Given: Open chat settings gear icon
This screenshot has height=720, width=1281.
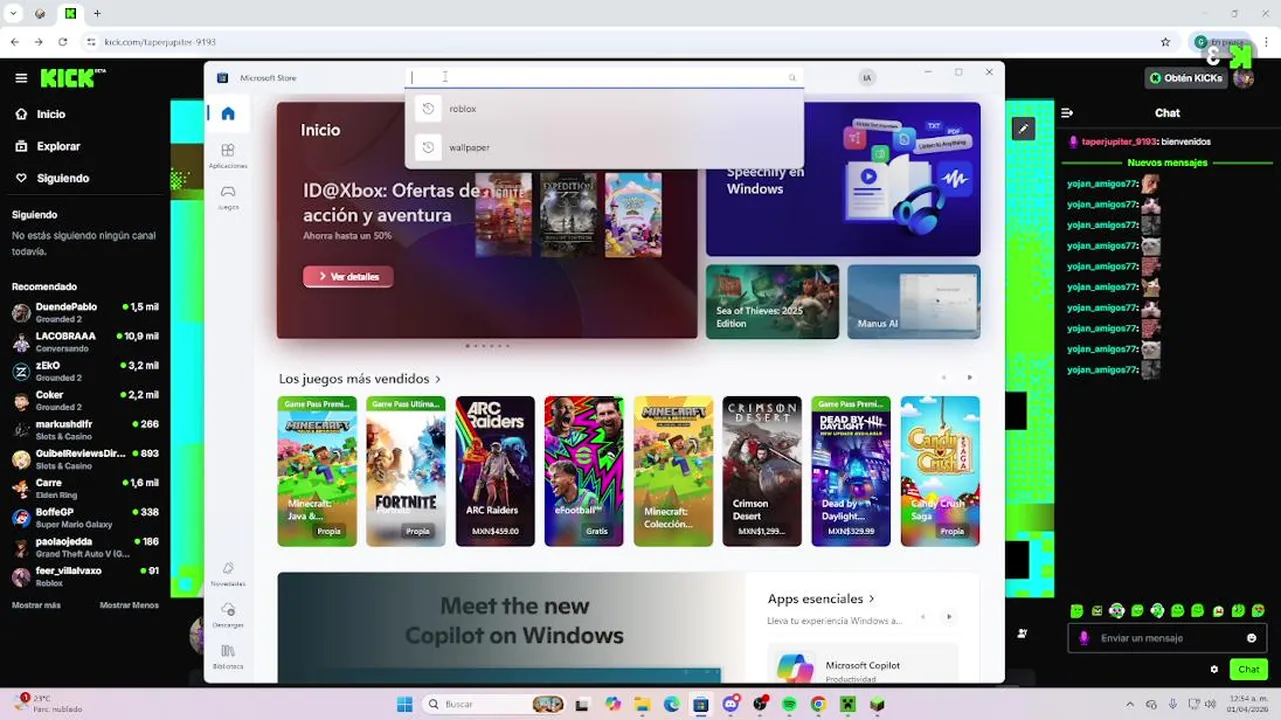Looking at the screenshot, I should 1214,669.
